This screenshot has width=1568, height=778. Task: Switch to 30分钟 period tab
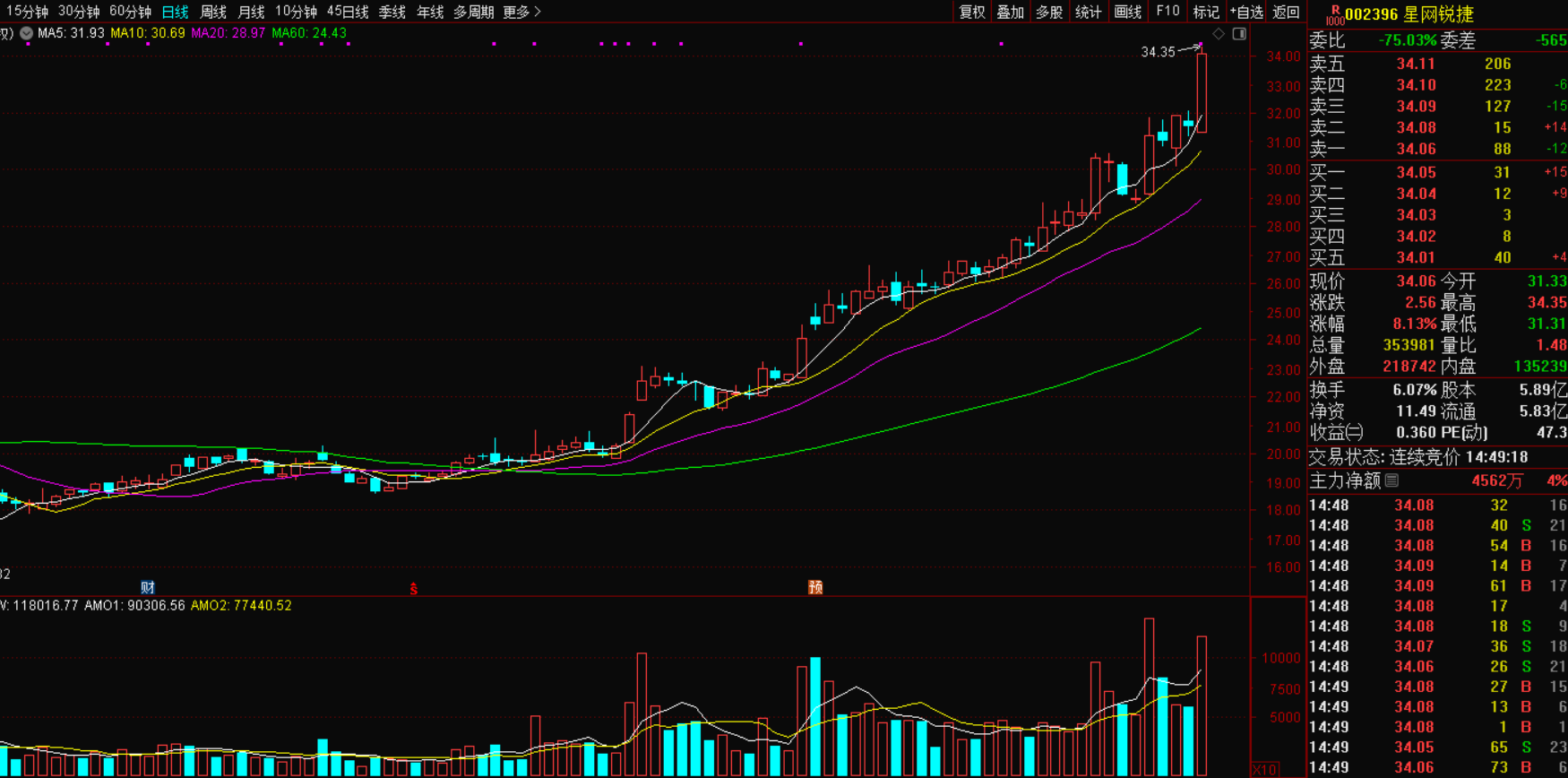(79, 12)
